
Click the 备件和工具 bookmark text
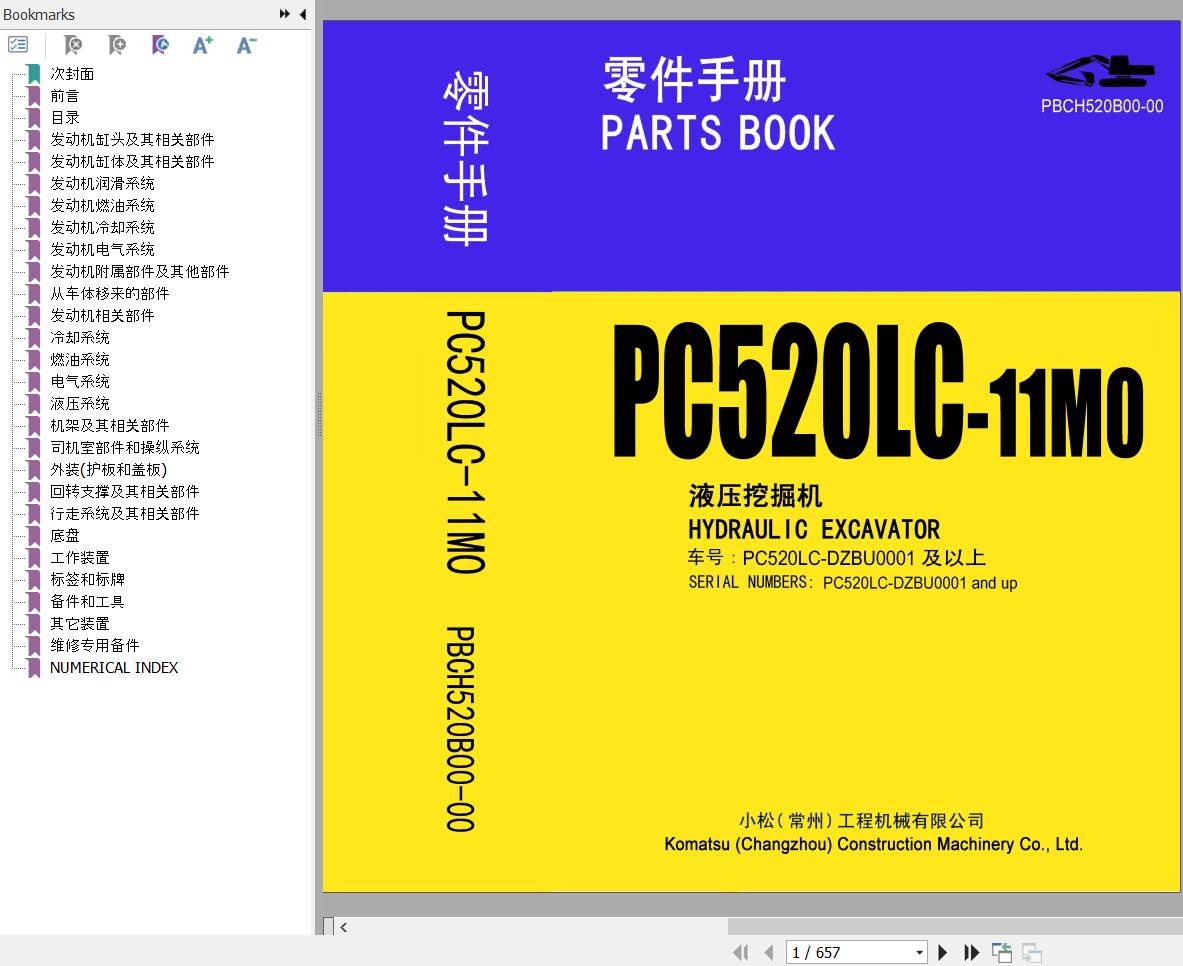coord(88,601)
